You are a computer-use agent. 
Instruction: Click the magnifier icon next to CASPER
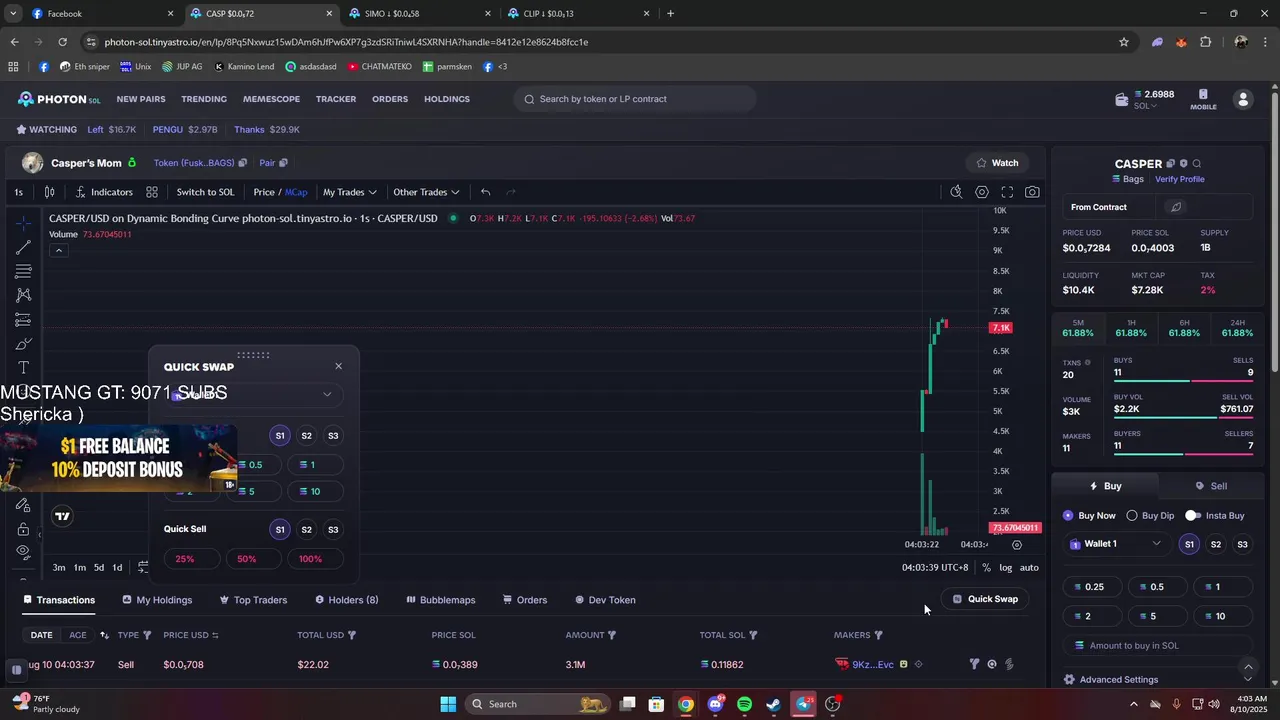point(1197,164)
